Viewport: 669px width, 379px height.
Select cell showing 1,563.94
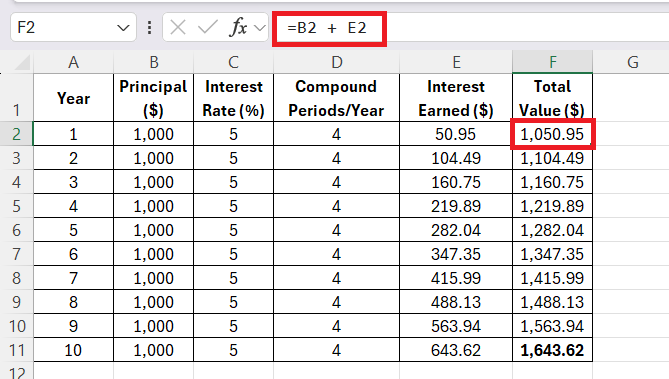pos(553,326)
